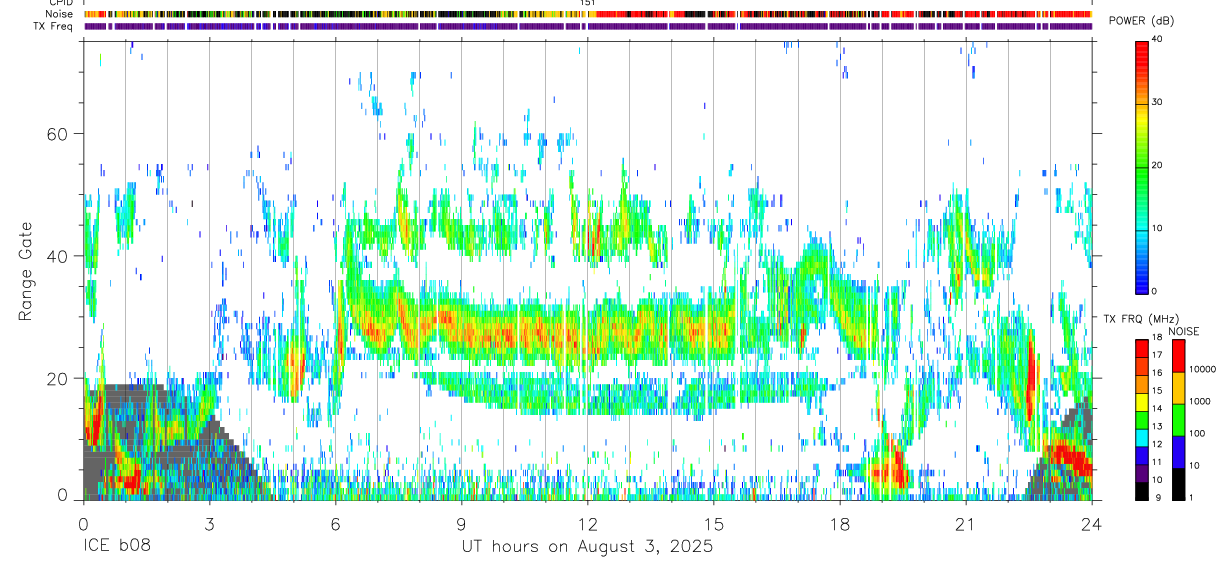The image size is (1228, 567).
Task: Click UT hour tick '0' on the time axis
Action: click(83, 524)
